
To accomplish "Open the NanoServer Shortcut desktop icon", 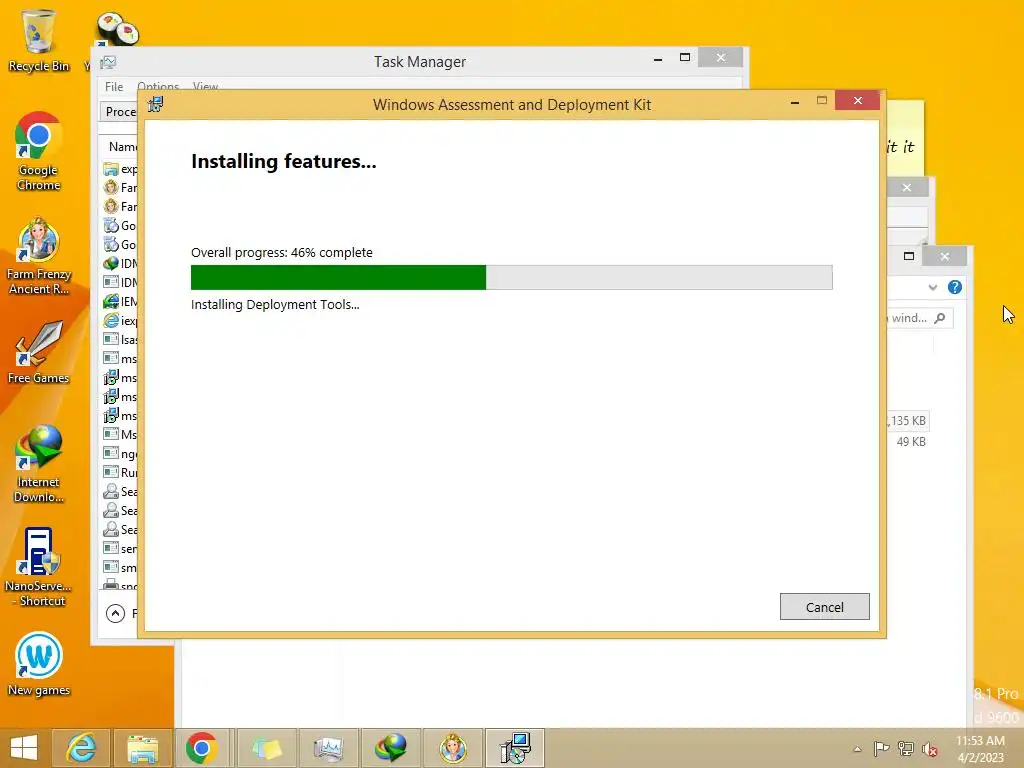I will click(39, 568).
